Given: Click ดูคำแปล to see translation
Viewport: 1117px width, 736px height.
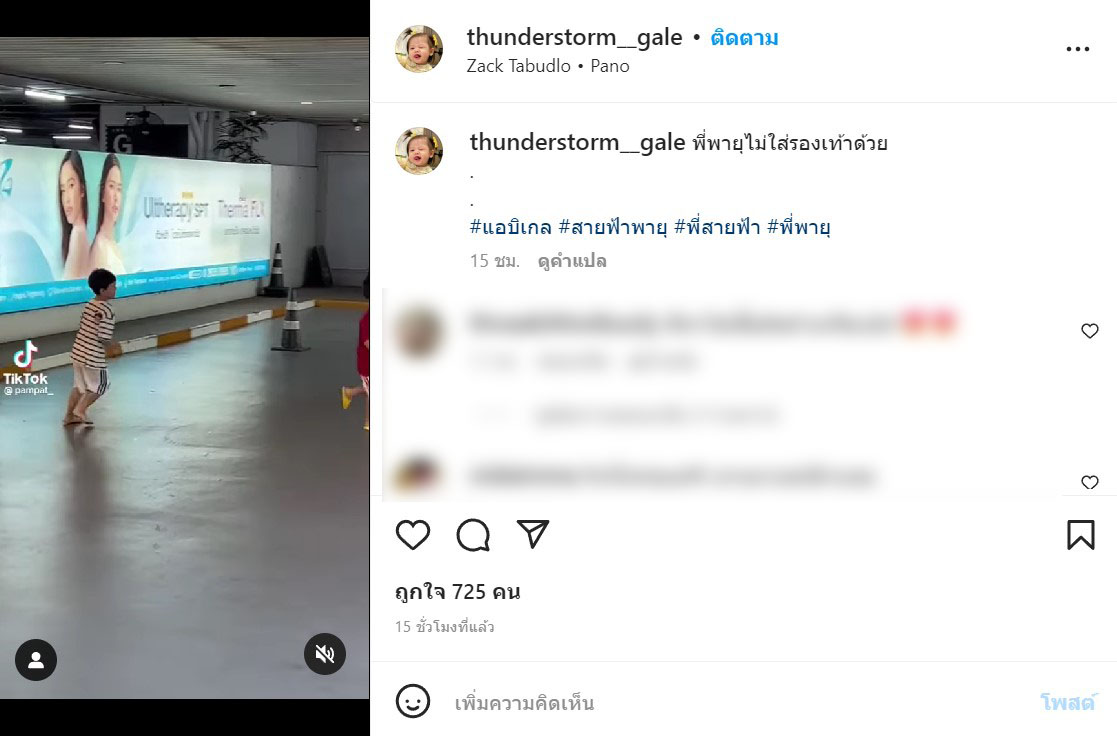Looking at the screenshot, I should (572, 261).
